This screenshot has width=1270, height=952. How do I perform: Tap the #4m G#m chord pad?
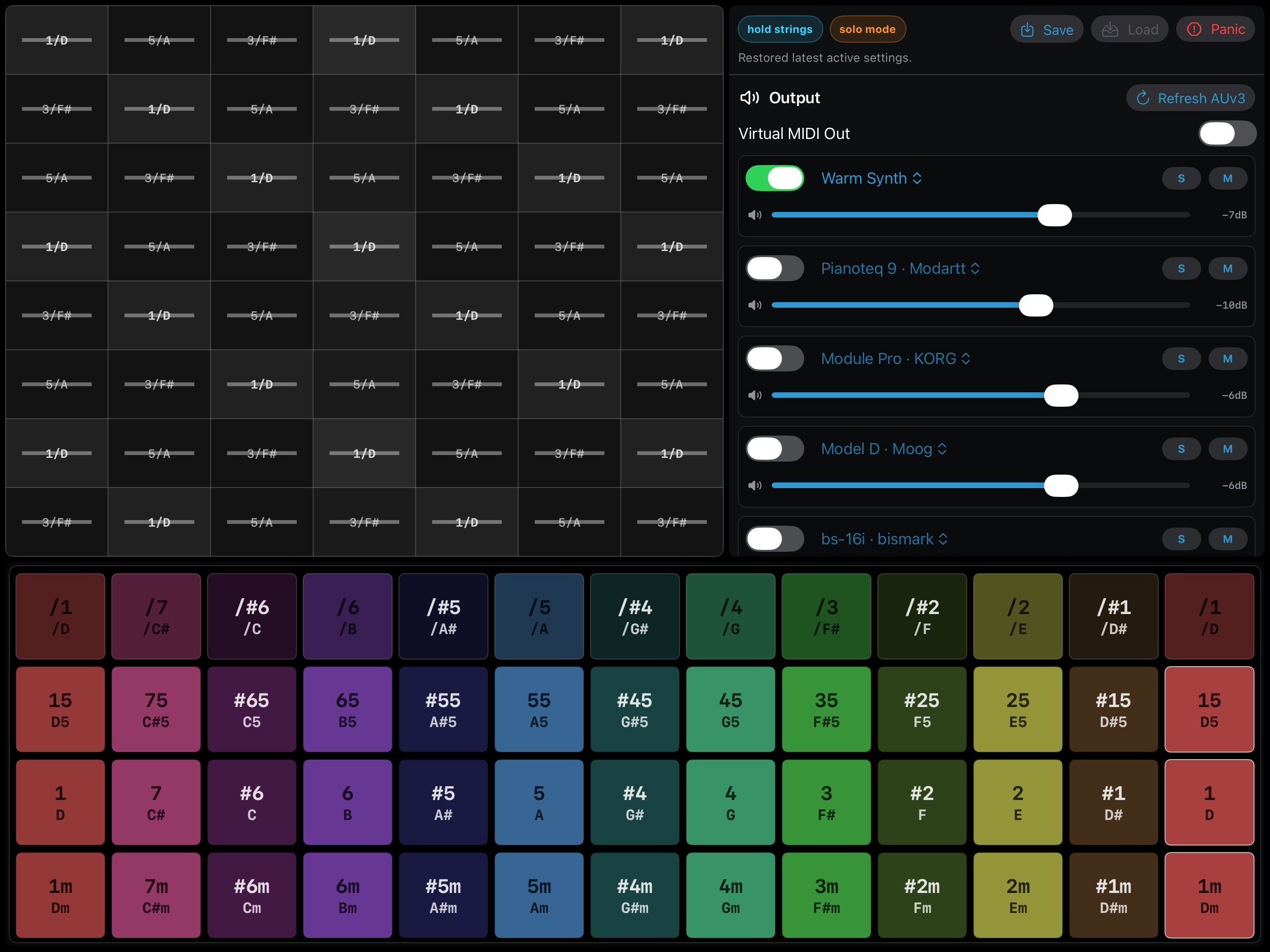635,895
